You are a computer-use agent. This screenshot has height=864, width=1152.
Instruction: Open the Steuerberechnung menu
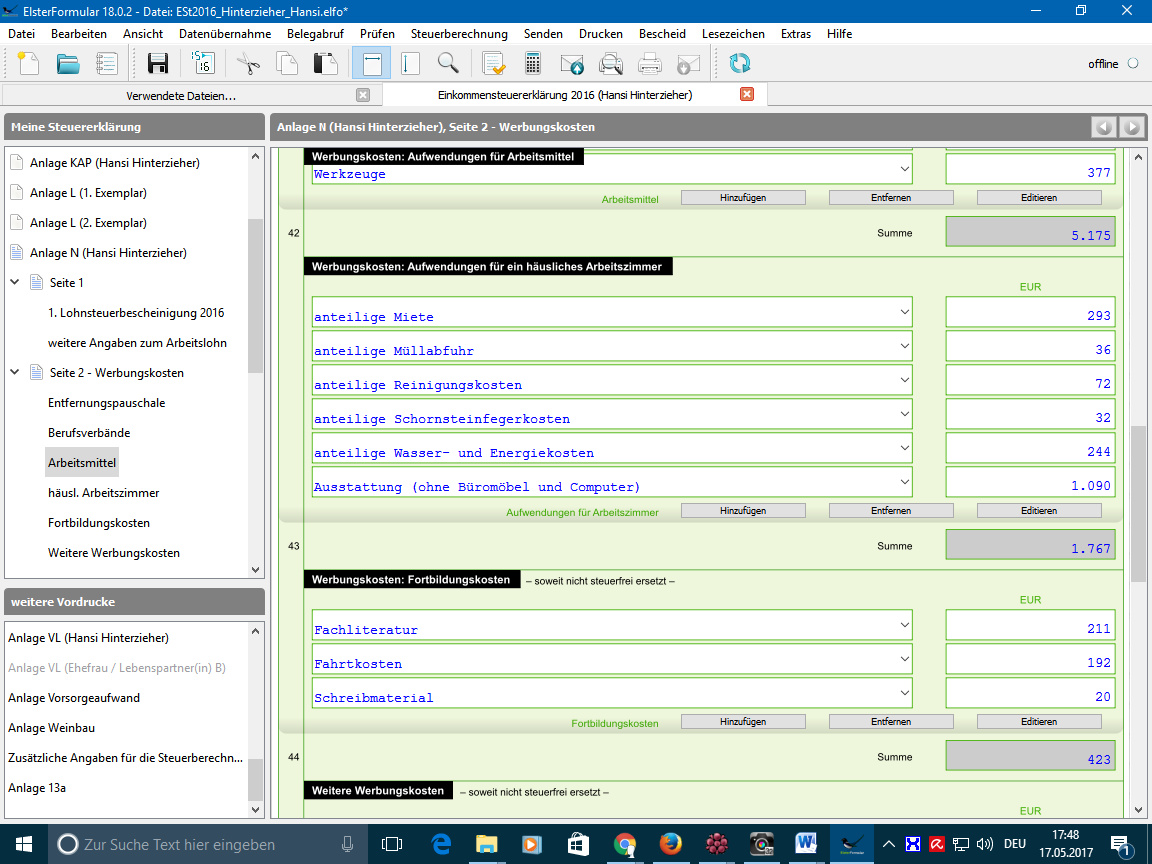(x=459, y=34)
